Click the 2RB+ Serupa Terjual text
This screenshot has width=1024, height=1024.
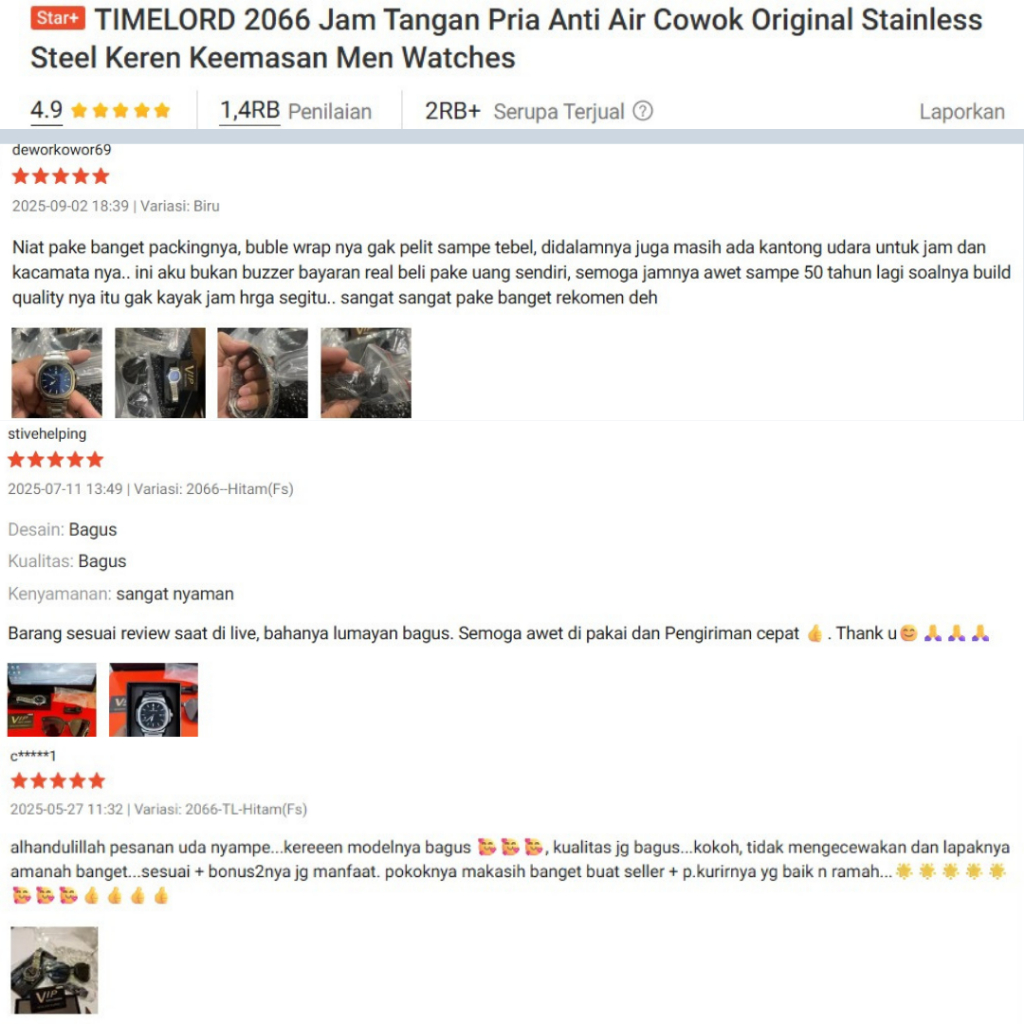pyautogui.click(x=524, y=111)
